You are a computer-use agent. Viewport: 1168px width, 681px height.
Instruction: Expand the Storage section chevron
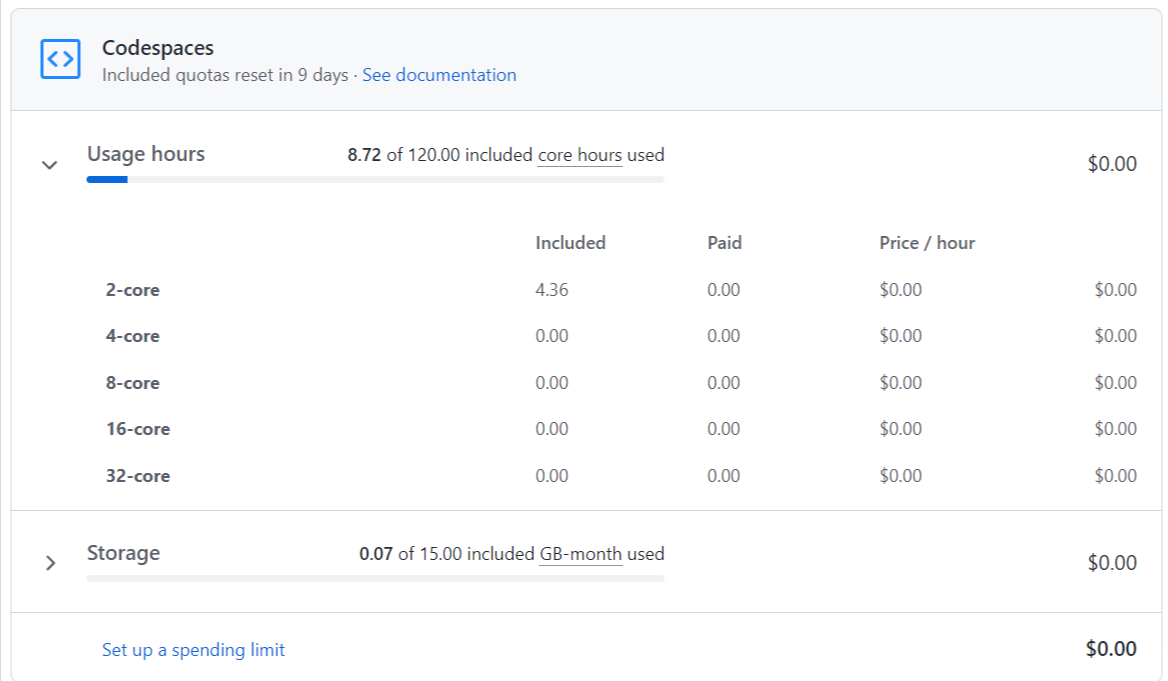point(50,563)
